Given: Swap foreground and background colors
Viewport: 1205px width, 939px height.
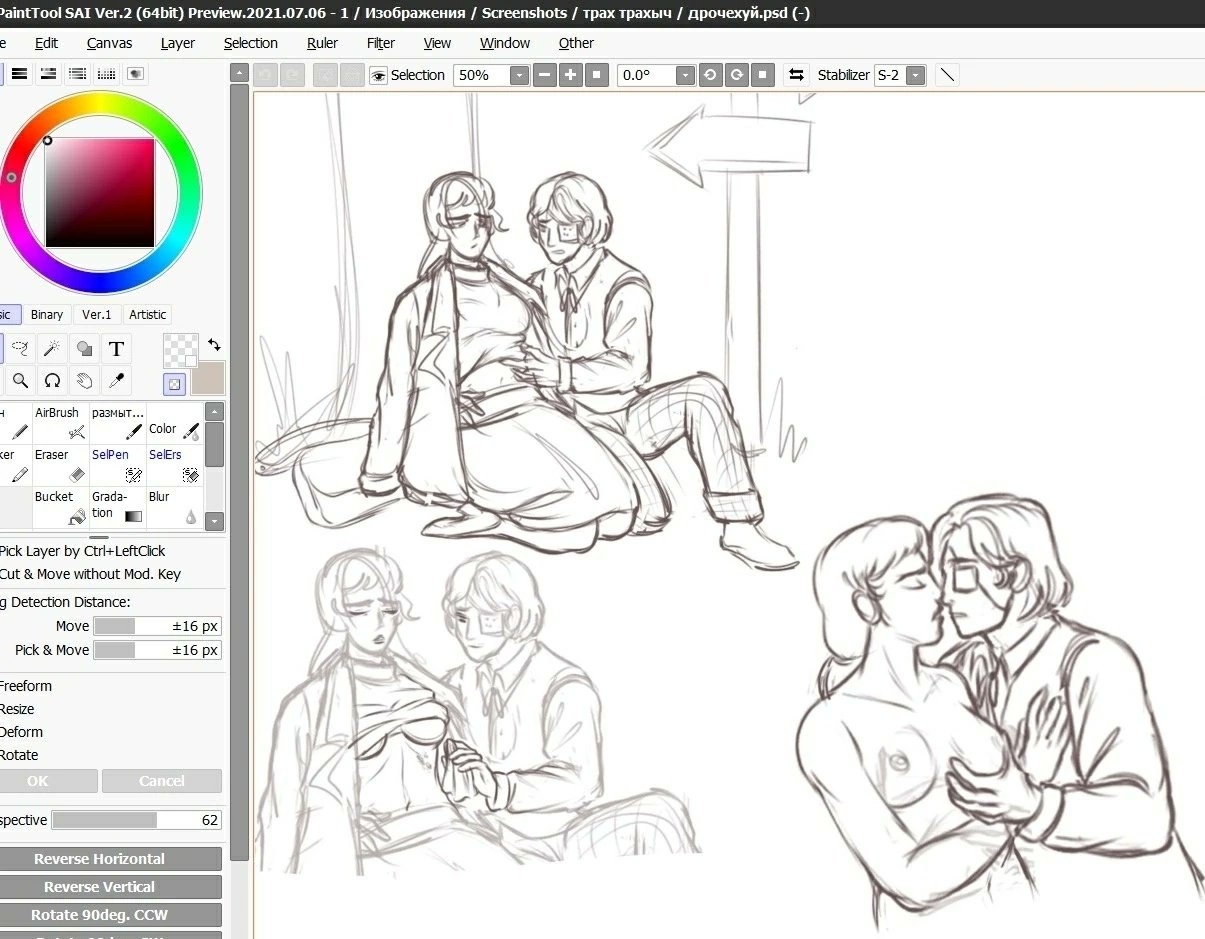Looking at the screenshot, I should click(214, 345).
